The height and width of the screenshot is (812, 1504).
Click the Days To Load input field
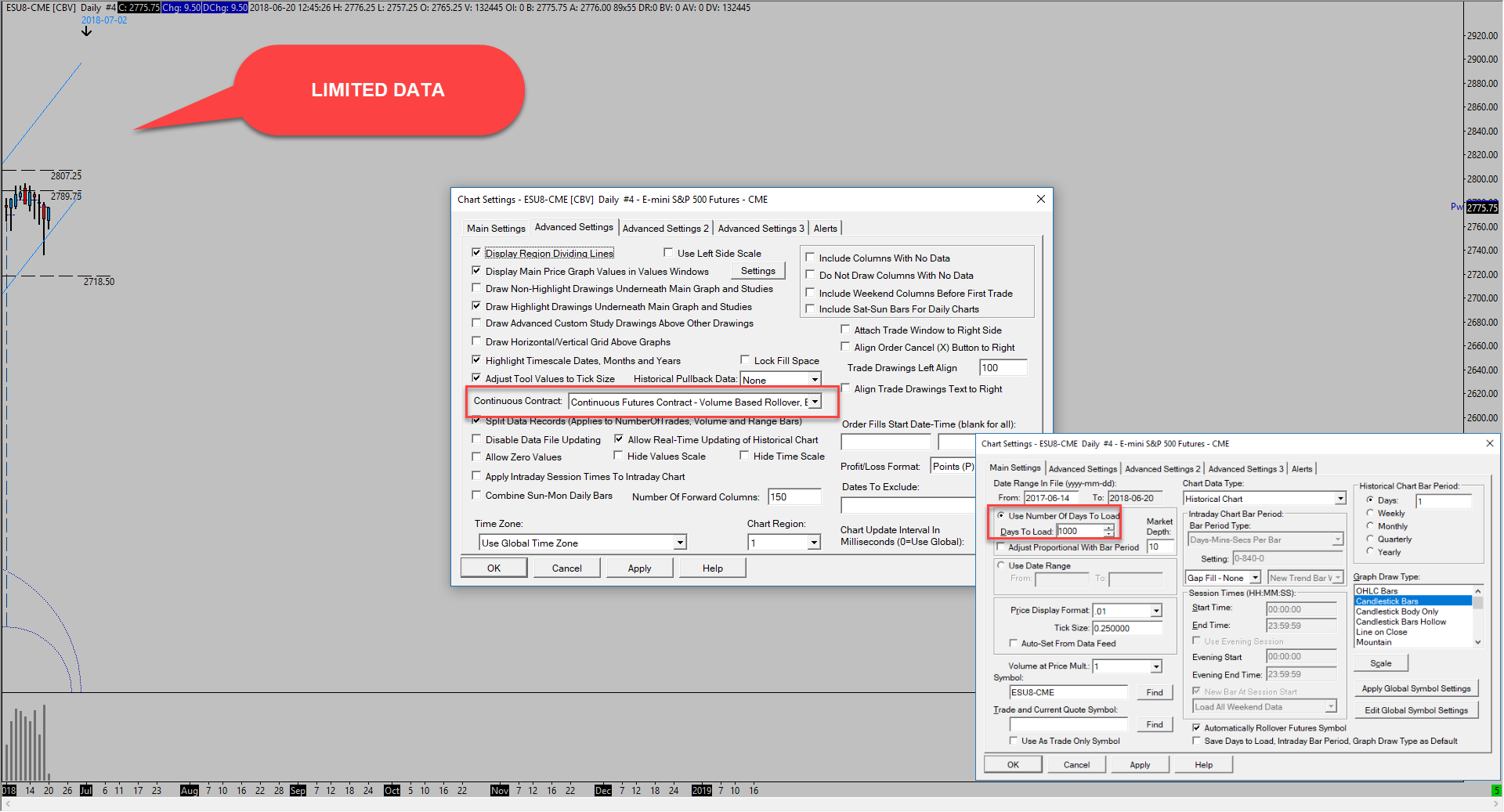click(1080, 531)
